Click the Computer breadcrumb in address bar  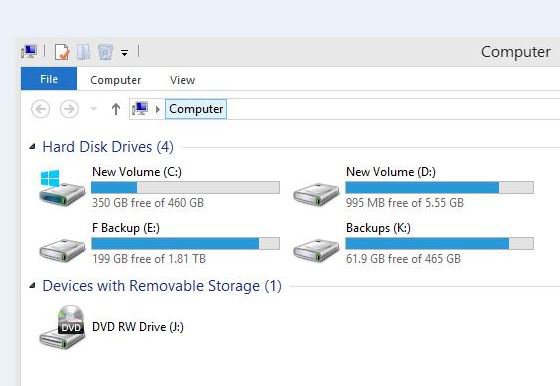coord(196,109)
